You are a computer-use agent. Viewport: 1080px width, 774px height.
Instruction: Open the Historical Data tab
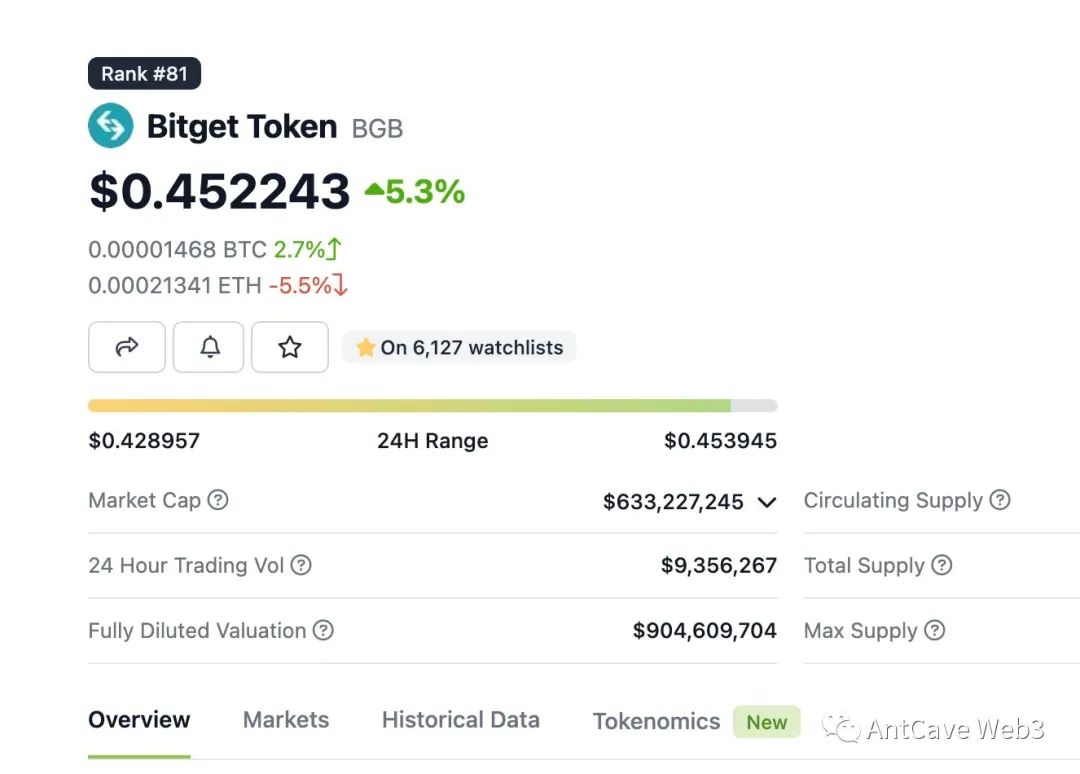click(460, 720)
